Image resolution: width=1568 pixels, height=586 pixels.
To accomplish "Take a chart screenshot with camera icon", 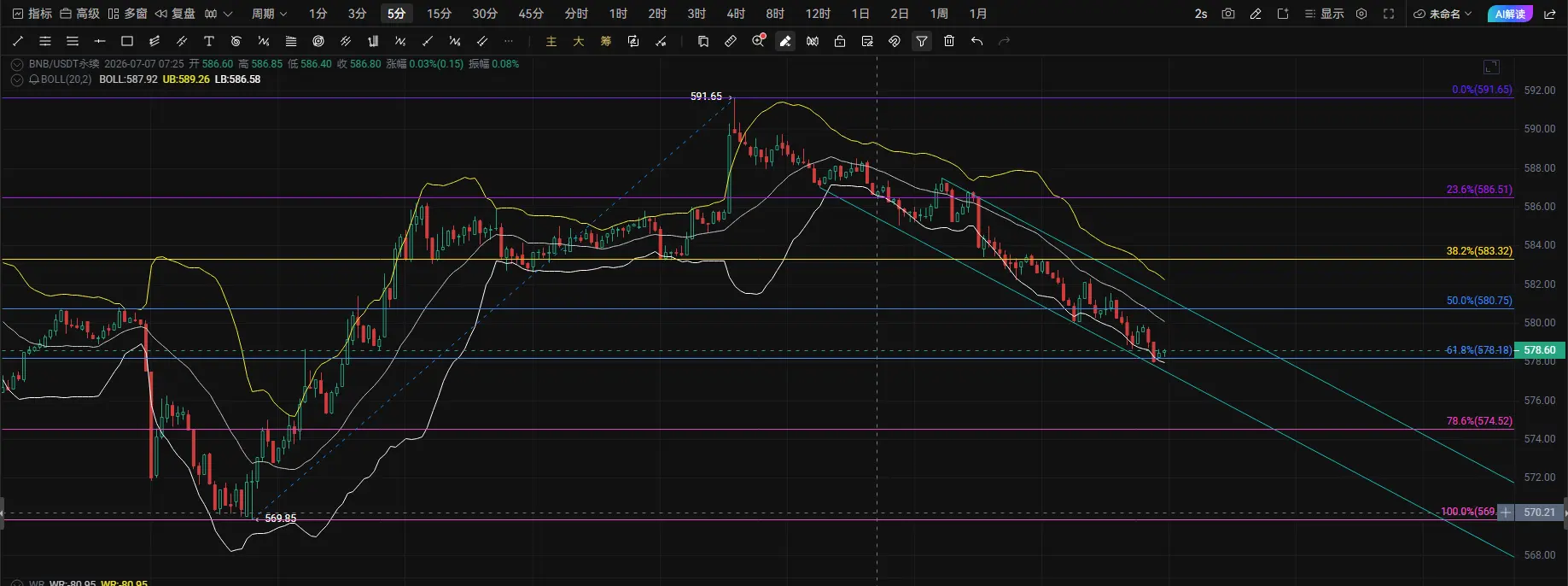I will pos(1228,14).
